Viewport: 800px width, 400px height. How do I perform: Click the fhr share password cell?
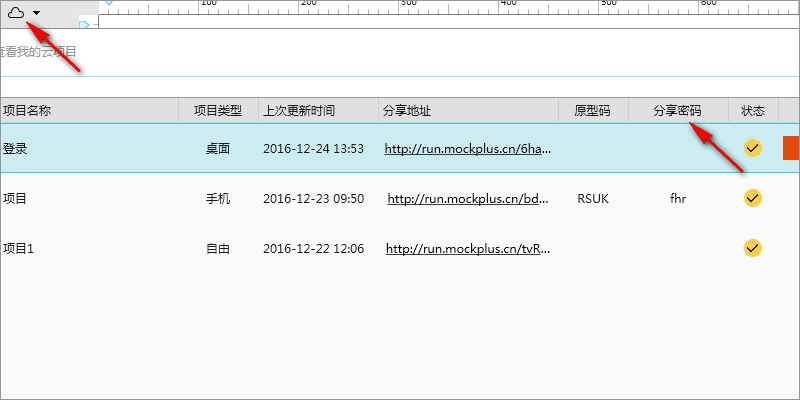[678, 198]
